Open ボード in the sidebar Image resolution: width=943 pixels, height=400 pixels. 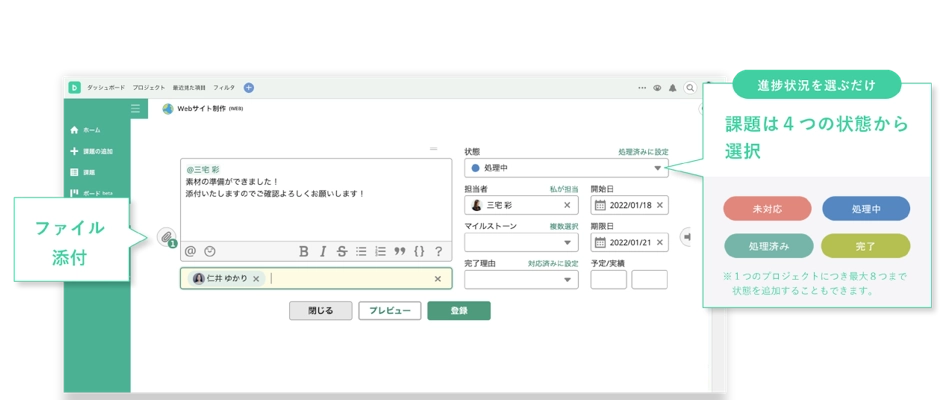click(x=91, y=194)
